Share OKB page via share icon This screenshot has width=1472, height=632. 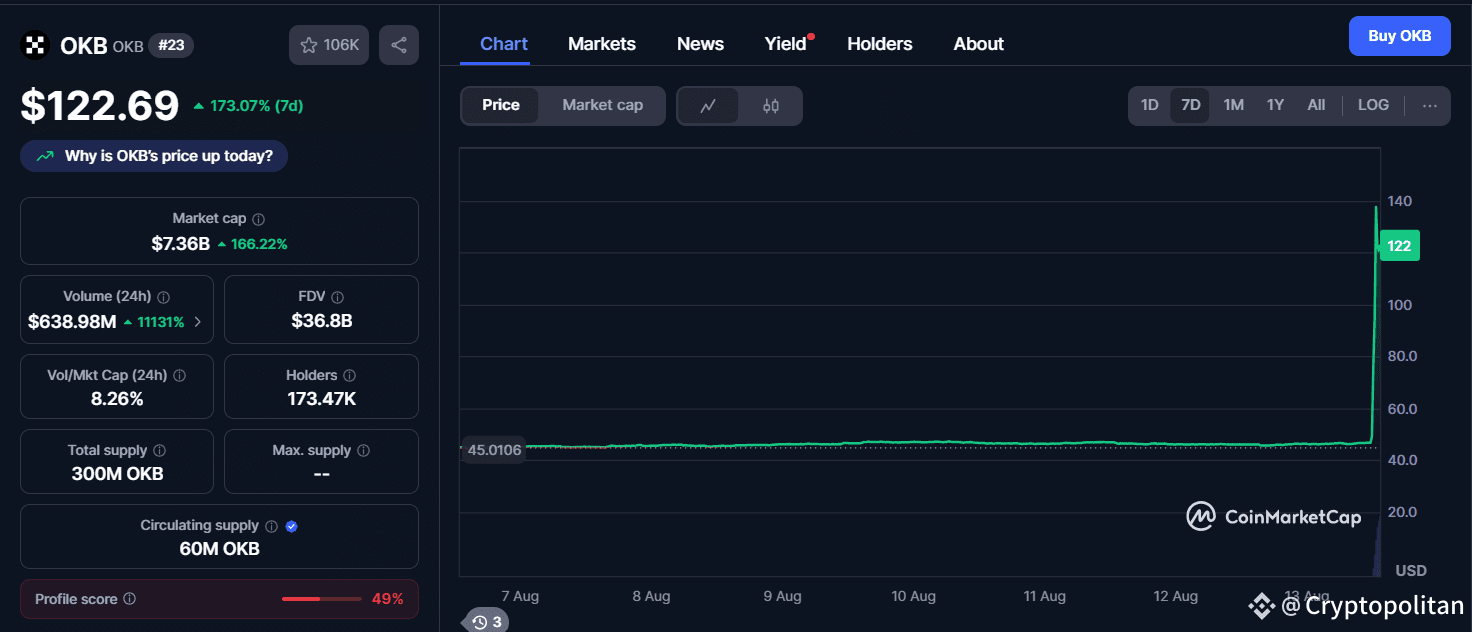point(399,45)
